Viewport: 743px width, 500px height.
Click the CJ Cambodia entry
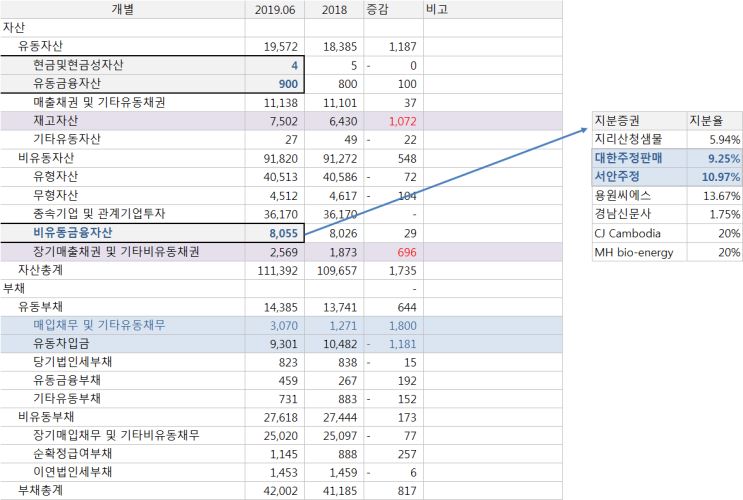[627, 233]
